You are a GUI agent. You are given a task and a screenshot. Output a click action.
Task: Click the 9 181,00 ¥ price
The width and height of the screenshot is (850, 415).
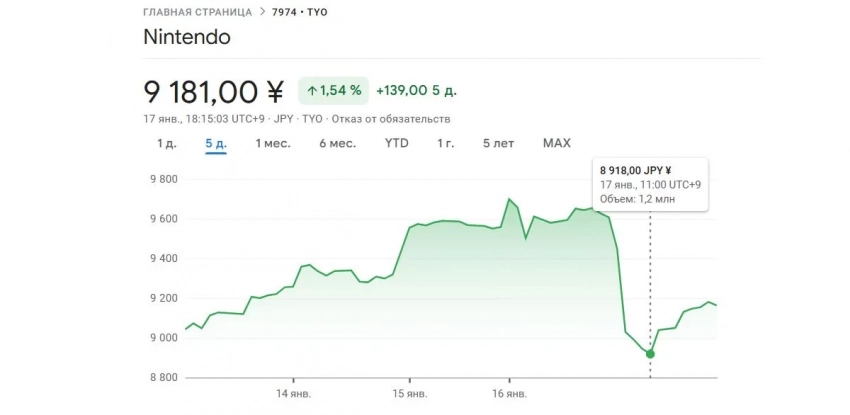pos(214,91)
